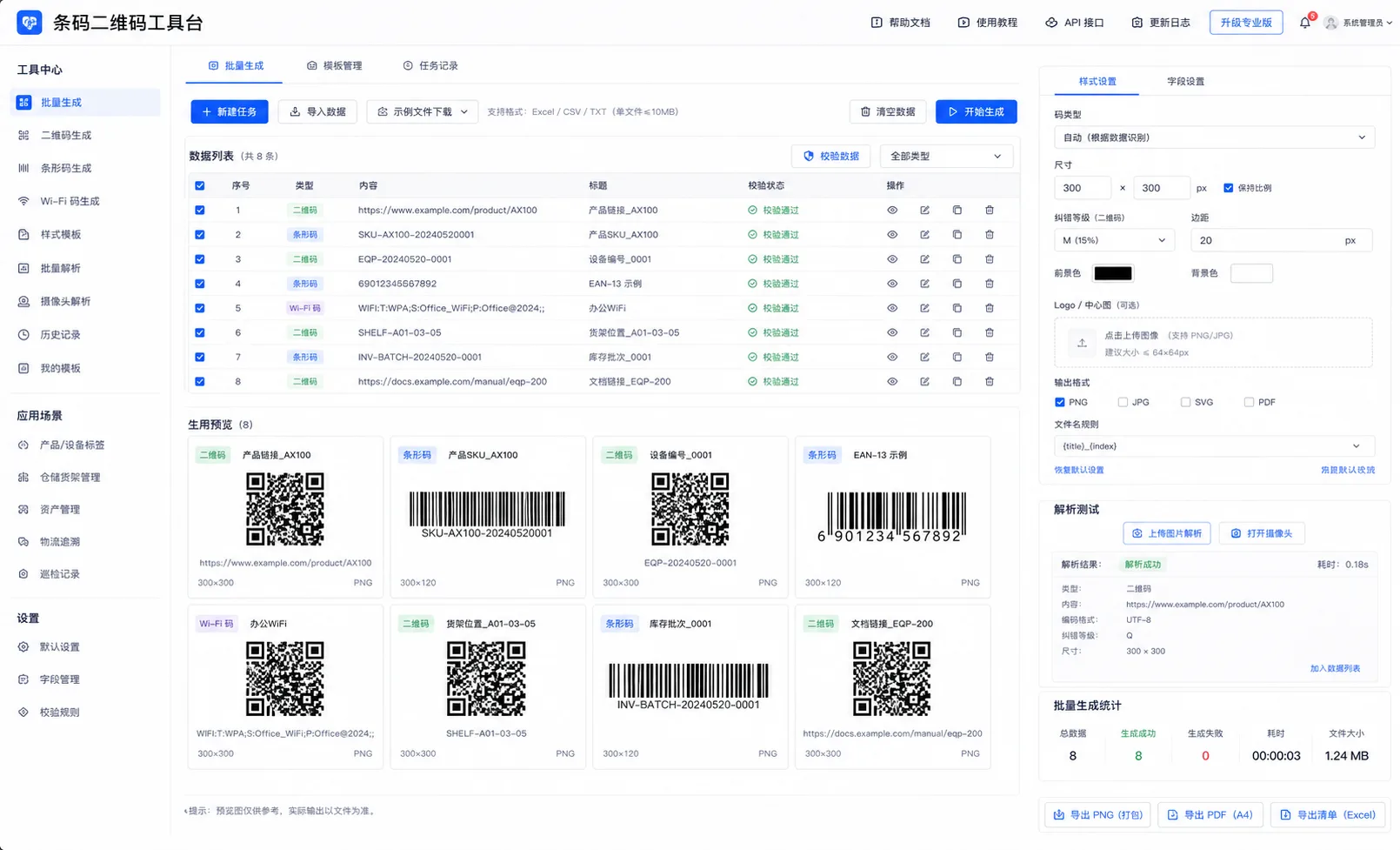The image size is (1400, 850).
Task: Click 校验数据 button
Action: coord(831,156)
